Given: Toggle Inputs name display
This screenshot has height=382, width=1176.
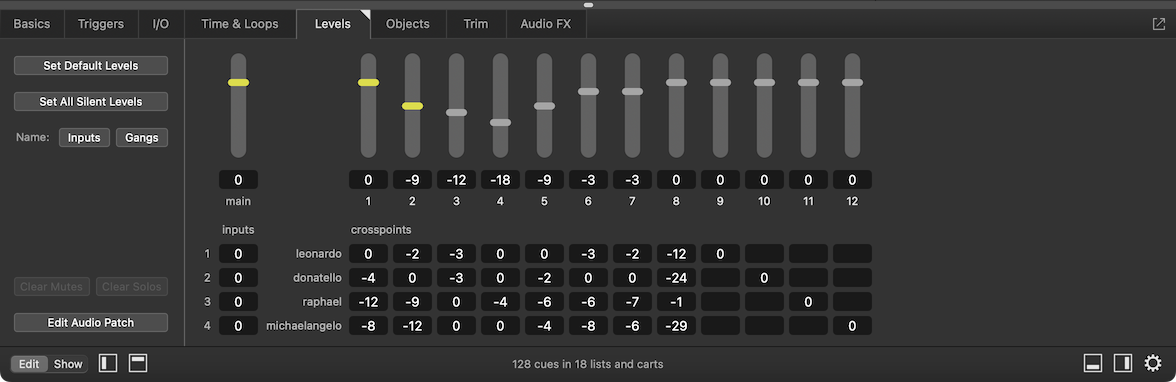Looking at the screenshot, I should pyautogui.click(x=85, y=137).
